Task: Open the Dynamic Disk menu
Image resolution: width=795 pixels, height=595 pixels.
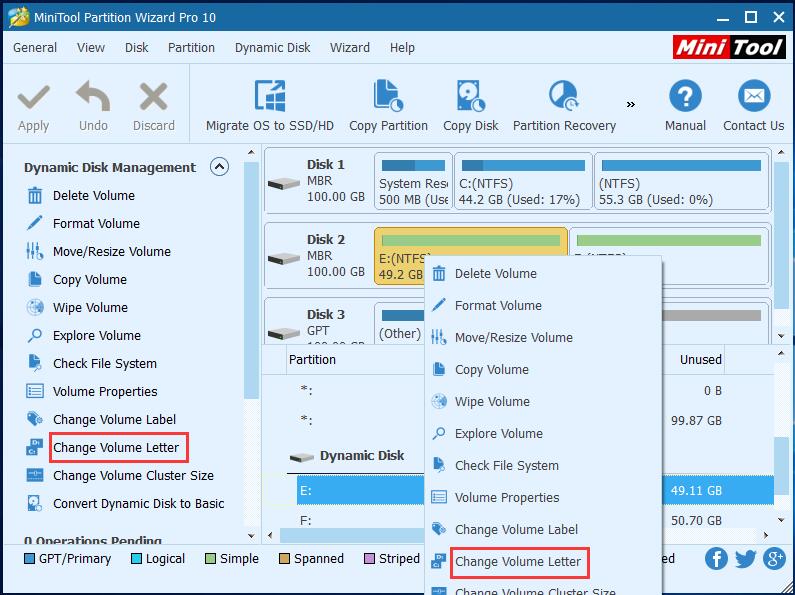Action: tap(272, 48)
